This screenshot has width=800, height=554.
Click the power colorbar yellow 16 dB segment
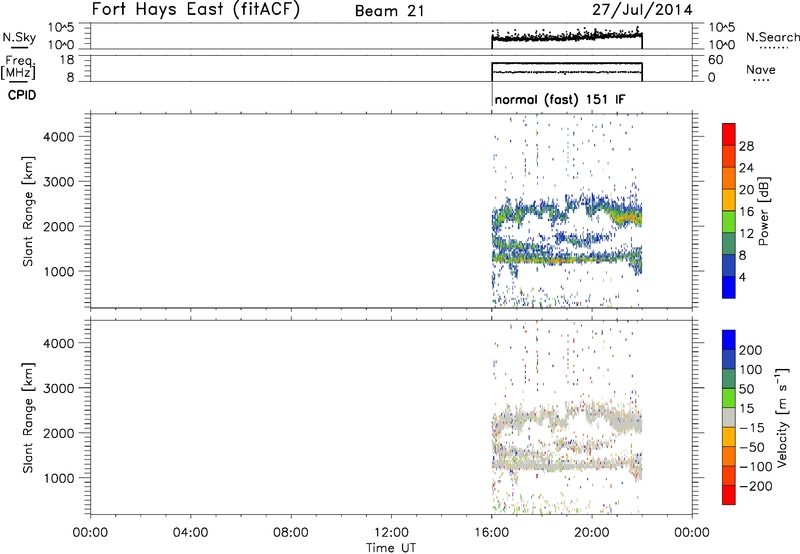click(729, 200)
